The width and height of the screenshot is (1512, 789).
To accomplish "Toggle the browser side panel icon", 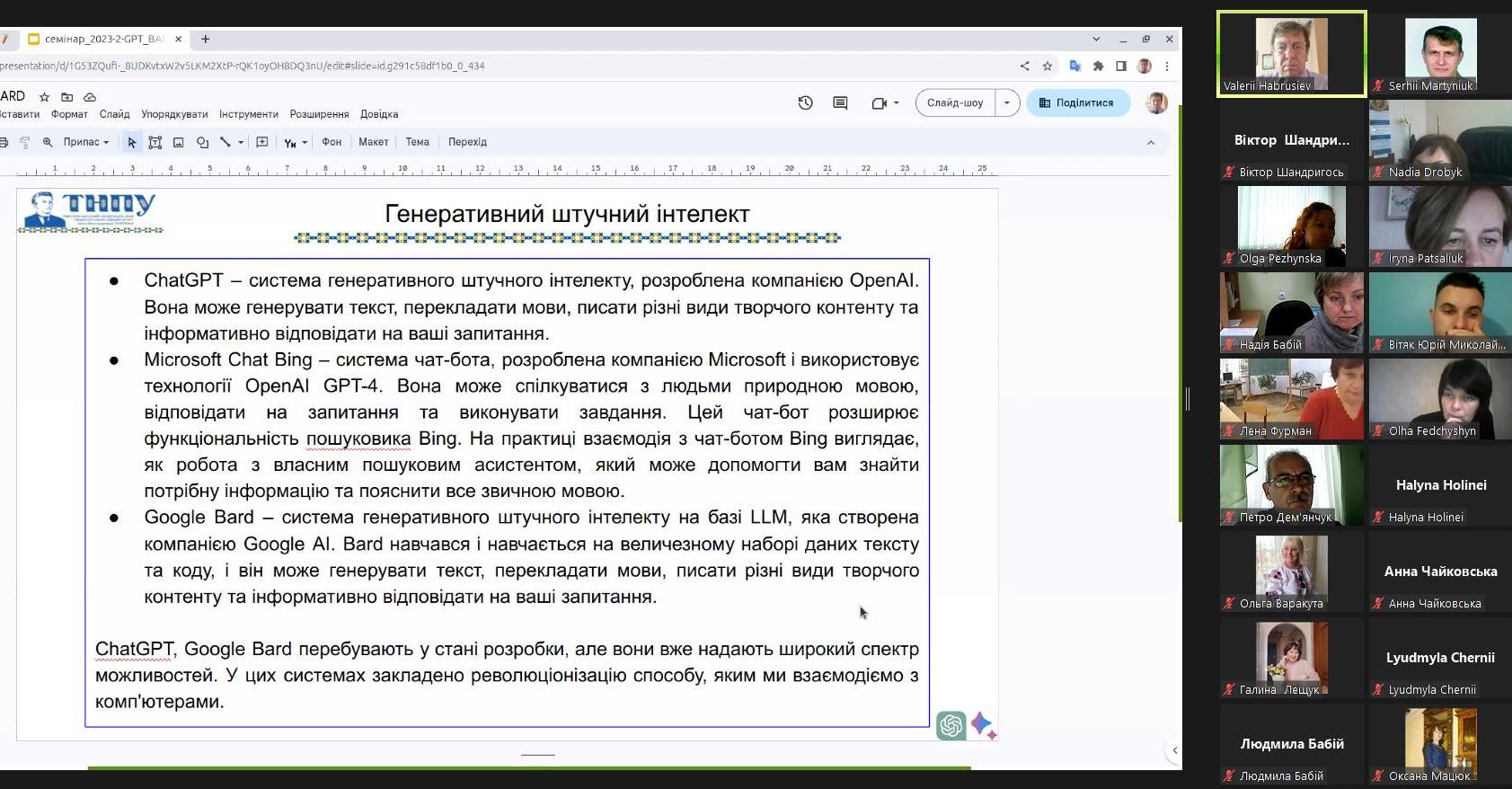I will pos(1121,66).
